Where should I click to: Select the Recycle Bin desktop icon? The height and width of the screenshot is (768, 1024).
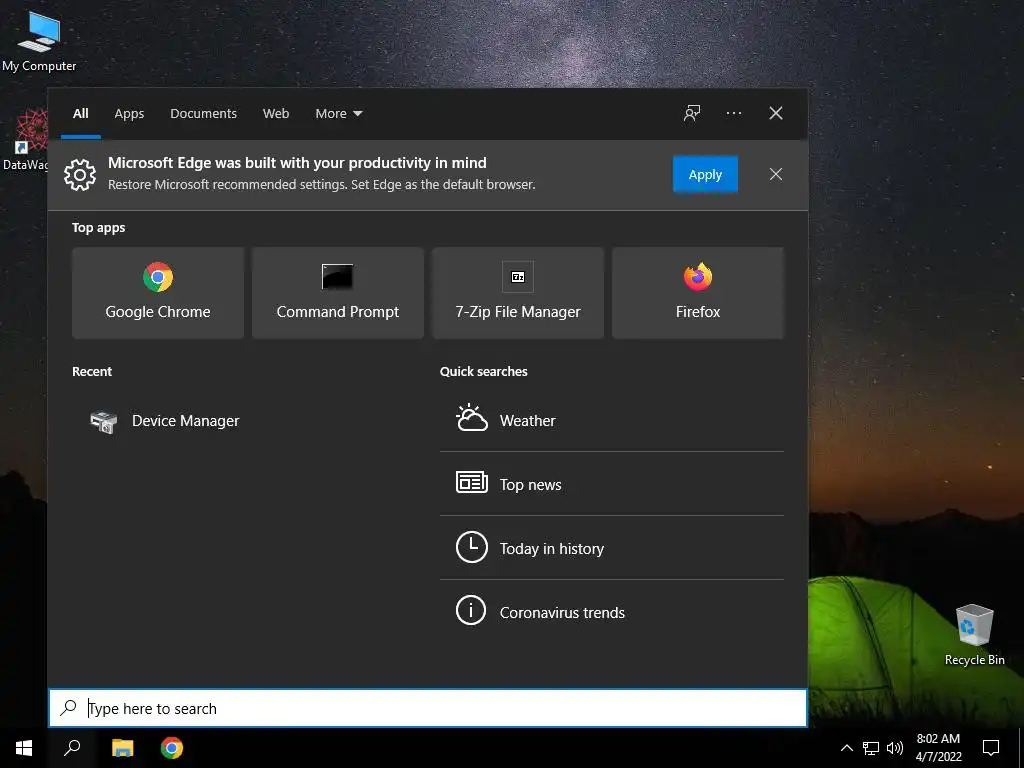point(974,635)
